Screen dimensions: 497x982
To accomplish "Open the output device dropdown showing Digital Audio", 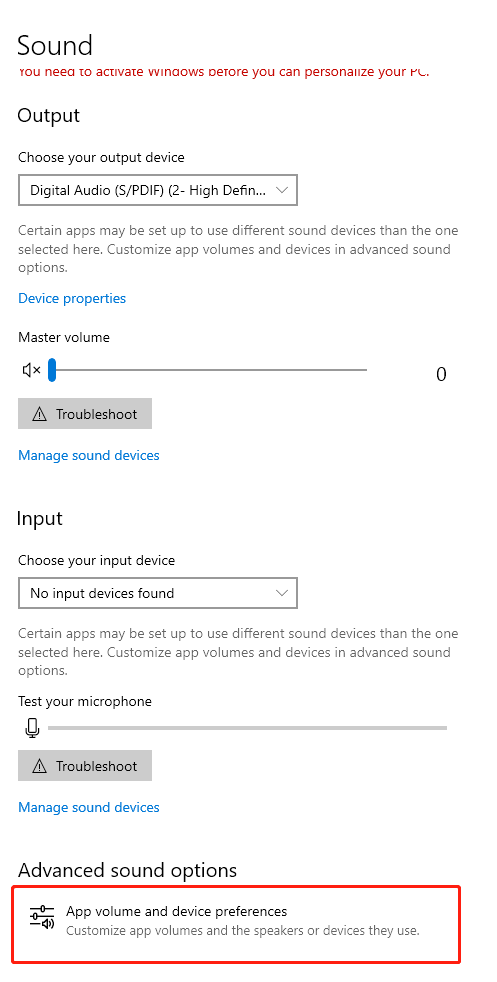I will [x=158, y=190].
